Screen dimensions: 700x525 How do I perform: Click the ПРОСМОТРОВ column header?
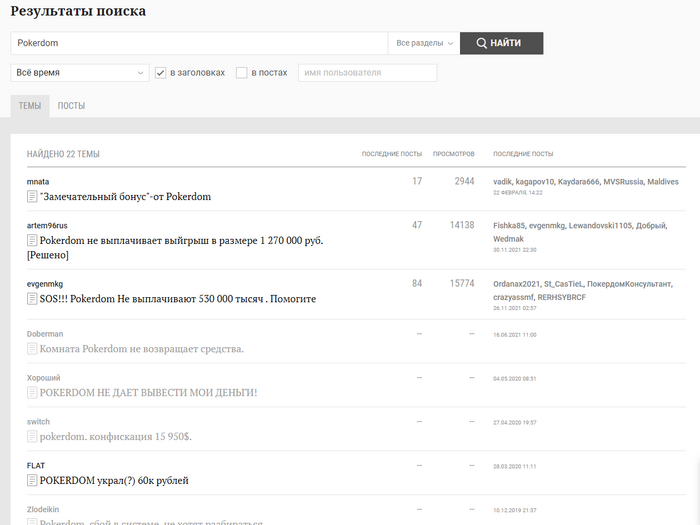(454, 154)
